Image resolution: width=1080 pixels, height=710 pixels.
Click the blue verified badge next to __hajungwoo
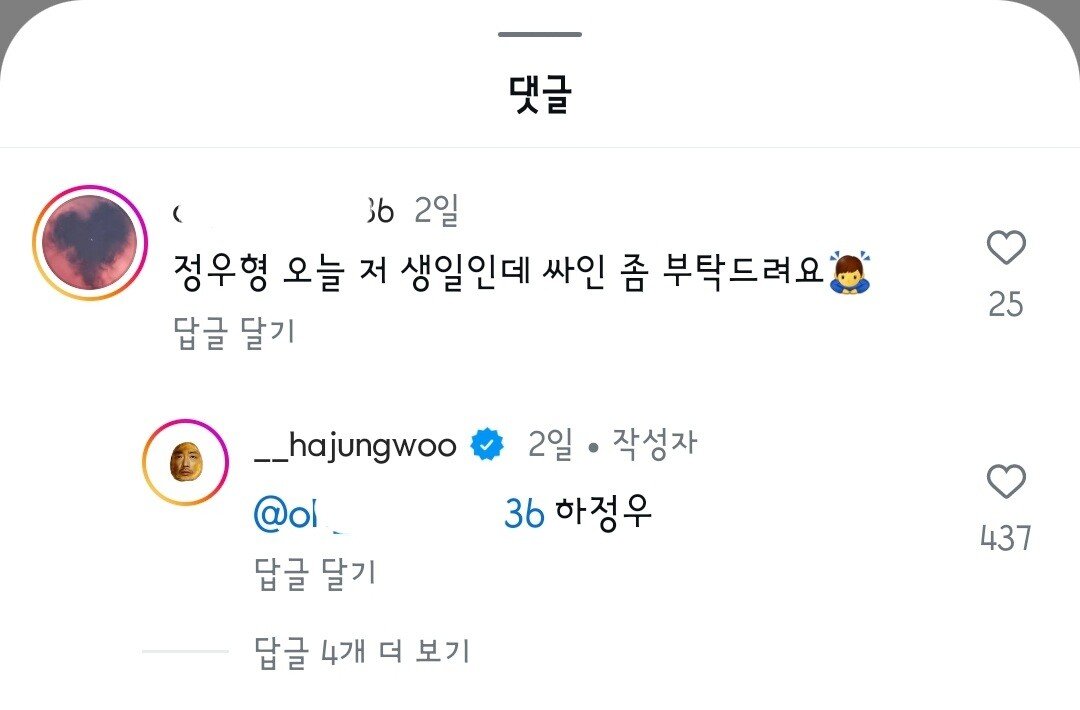coord(487,444)
